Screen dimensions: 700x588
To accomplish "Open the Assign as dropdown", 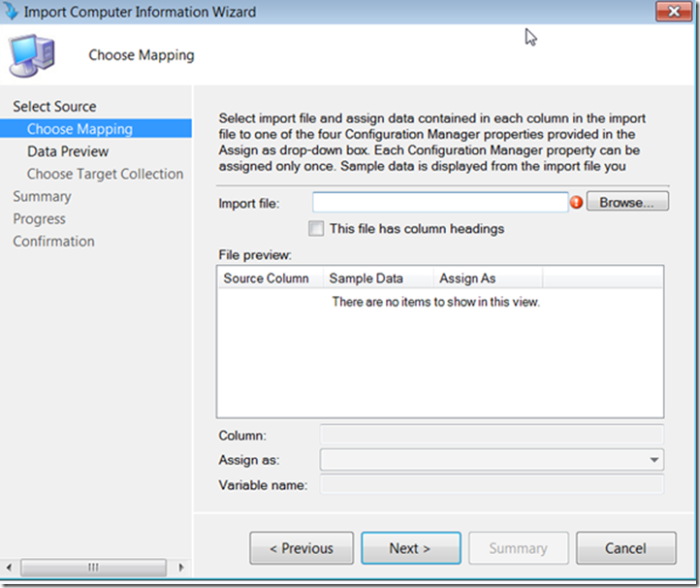I will [492, 459].
